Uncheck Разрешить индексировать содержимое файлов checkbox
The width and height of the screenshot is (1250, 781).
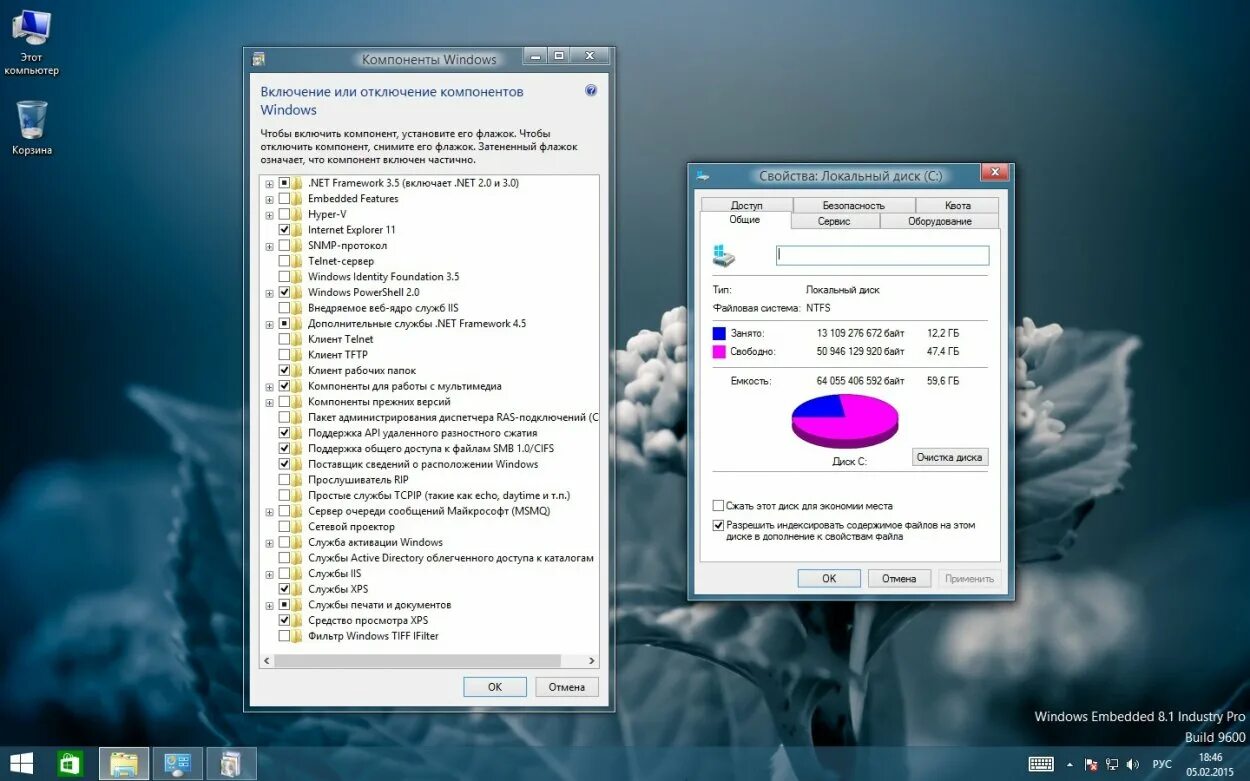pos(718,525)
